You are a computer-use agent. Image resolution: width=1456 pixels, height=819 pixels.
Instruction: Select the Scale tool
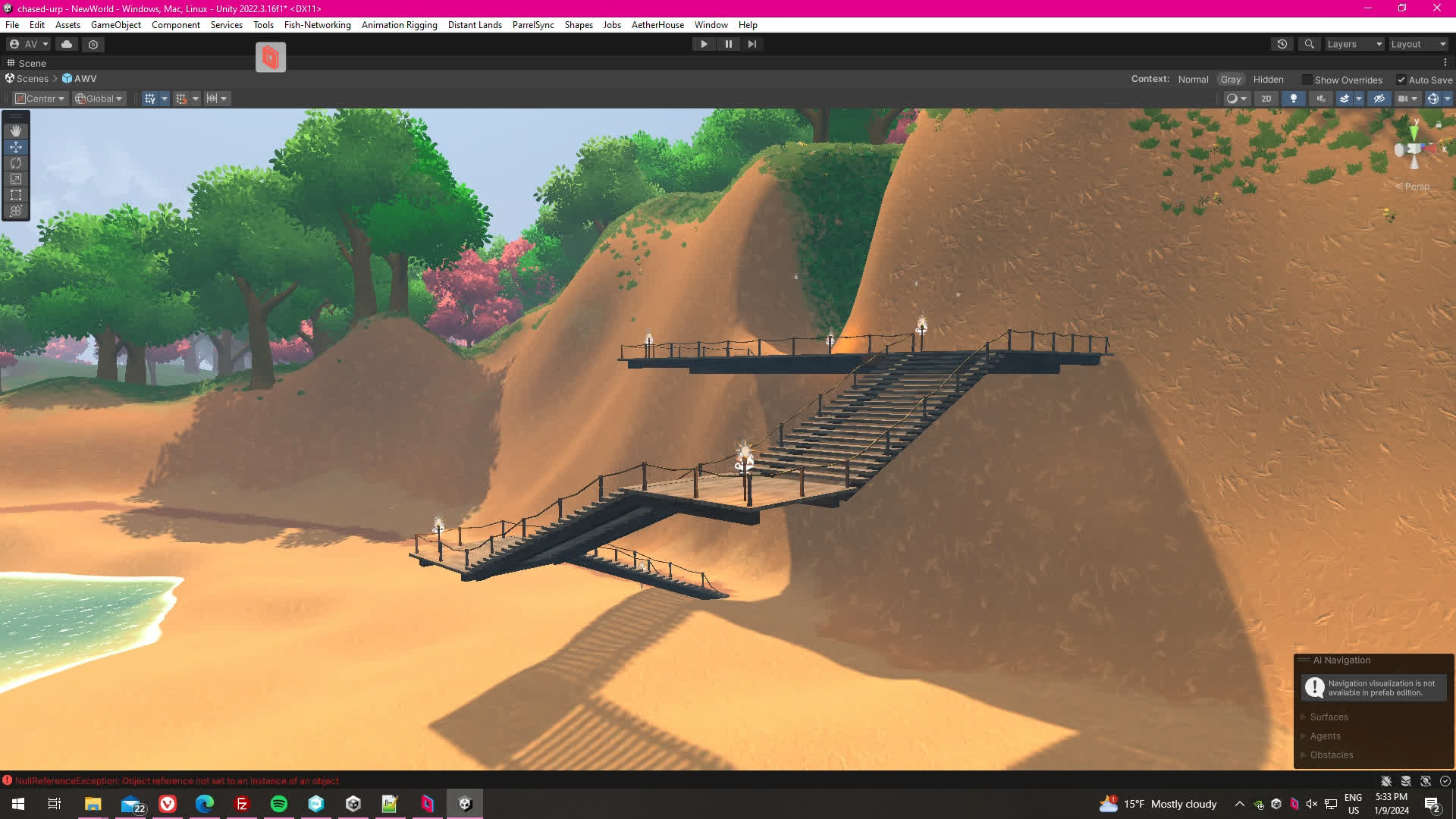[x=16, y=179]
